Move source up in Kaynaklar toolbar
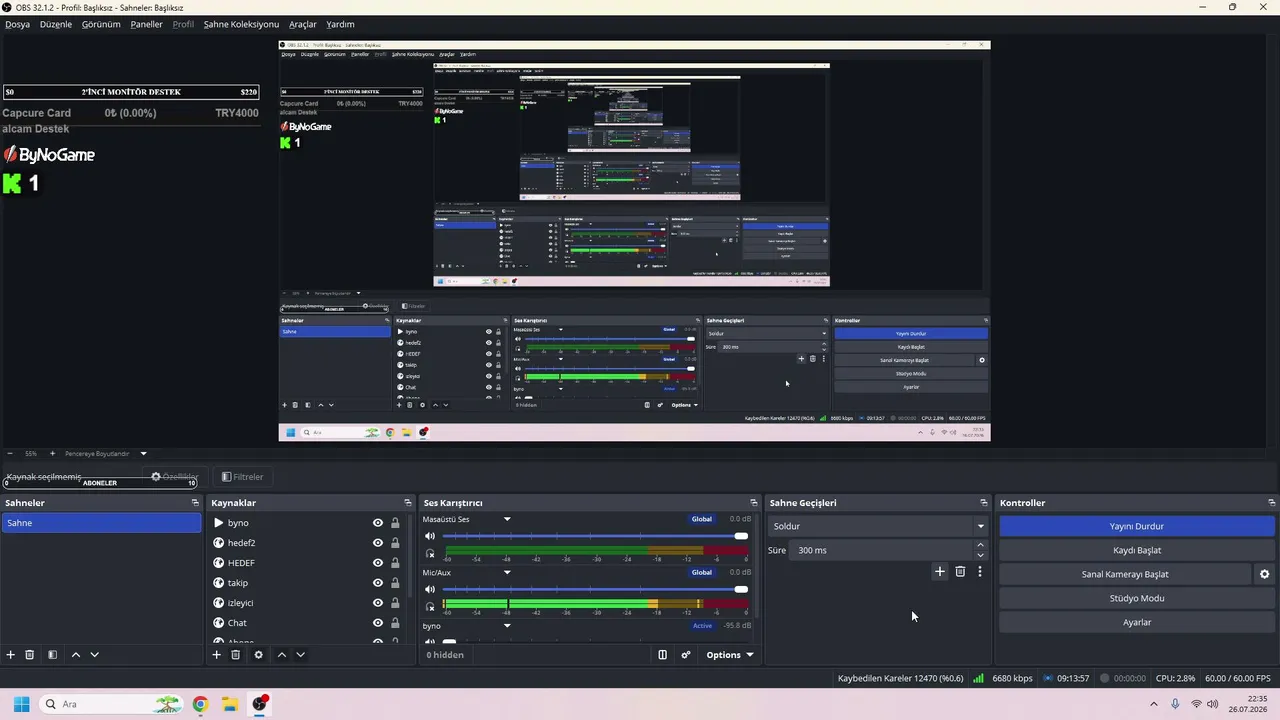 pos(281,655)
